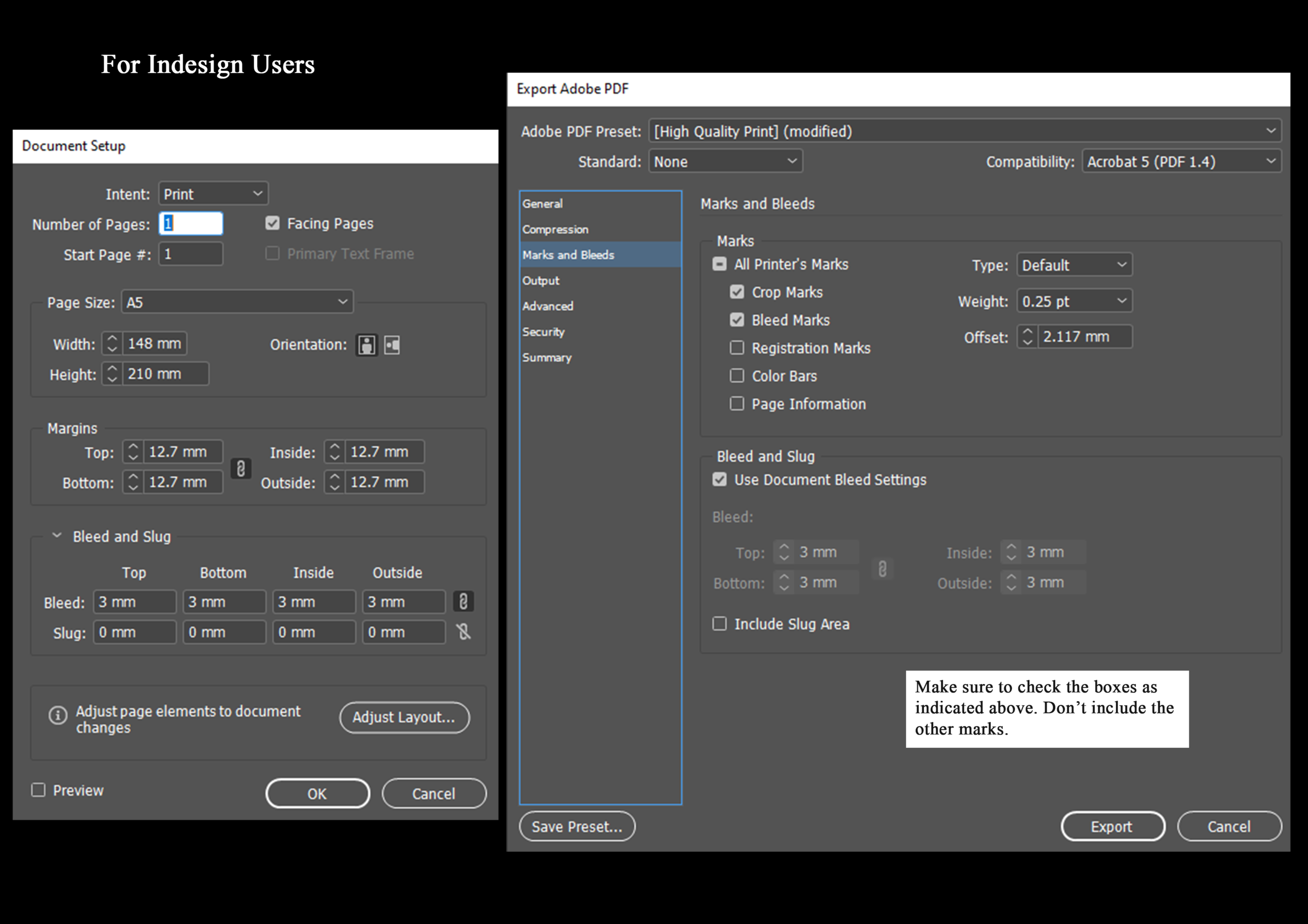
Task: Select landscape orientation icon
Action: (x=392, y=345)
